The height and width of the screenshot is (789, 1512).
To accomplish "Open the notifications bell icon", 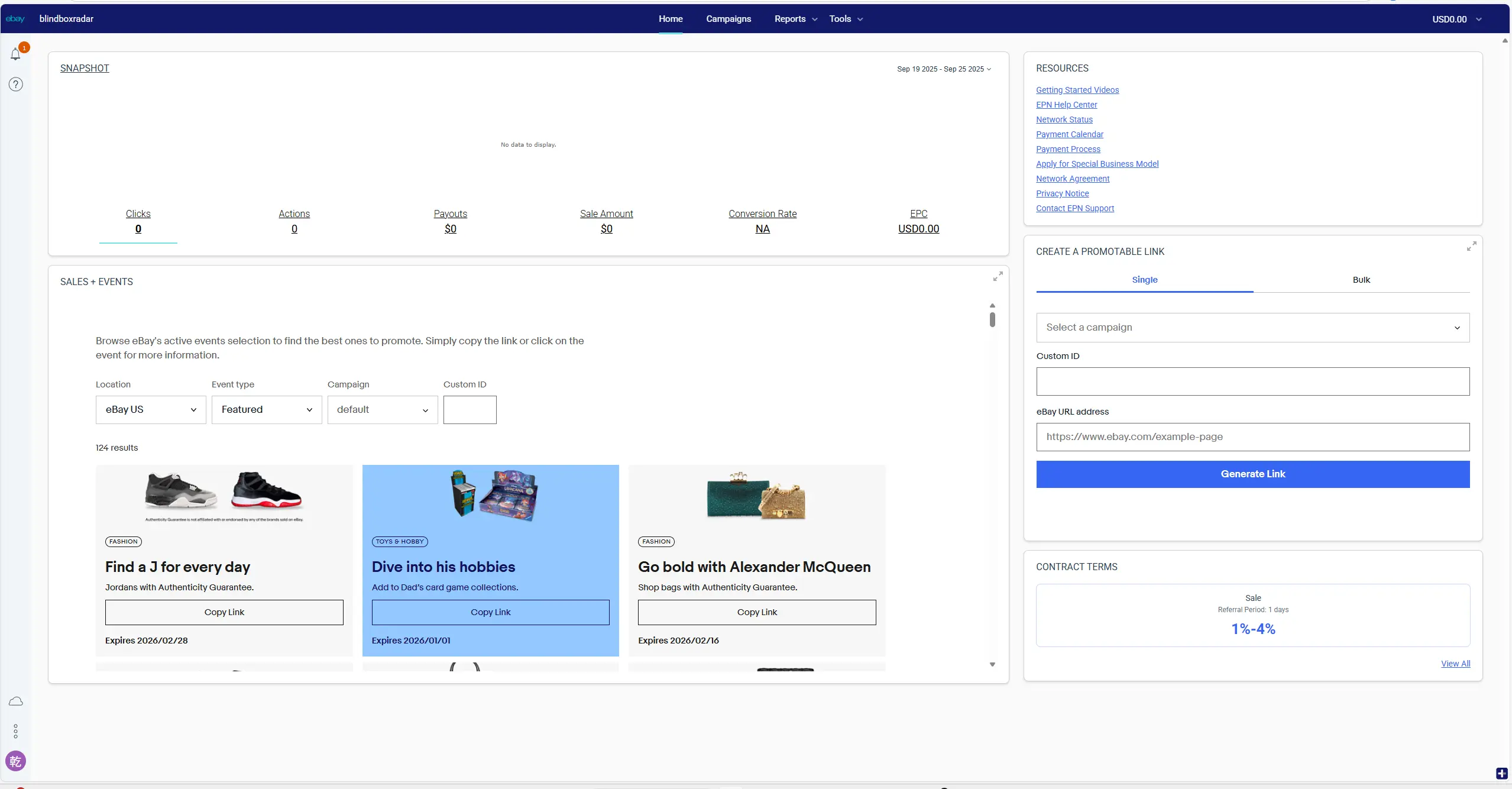I will 16,54.
